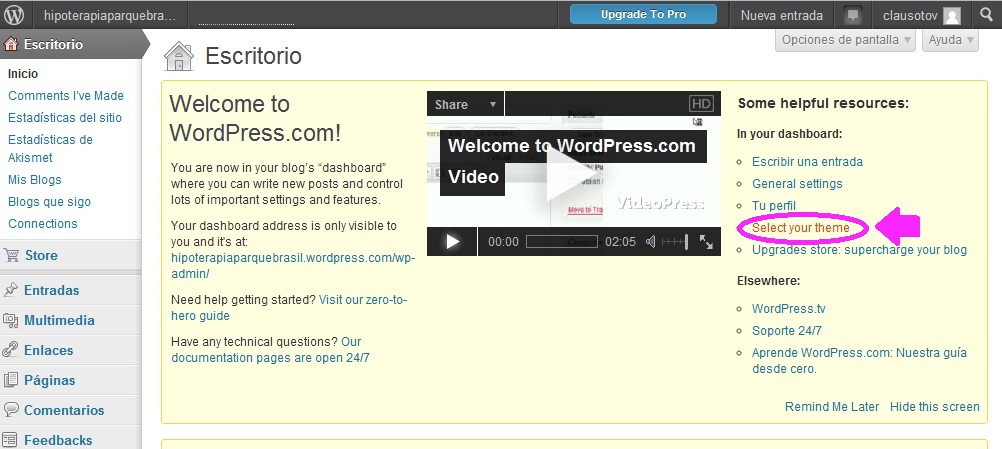Expand the Opciones de pantalla dropdown

(847, 41)
